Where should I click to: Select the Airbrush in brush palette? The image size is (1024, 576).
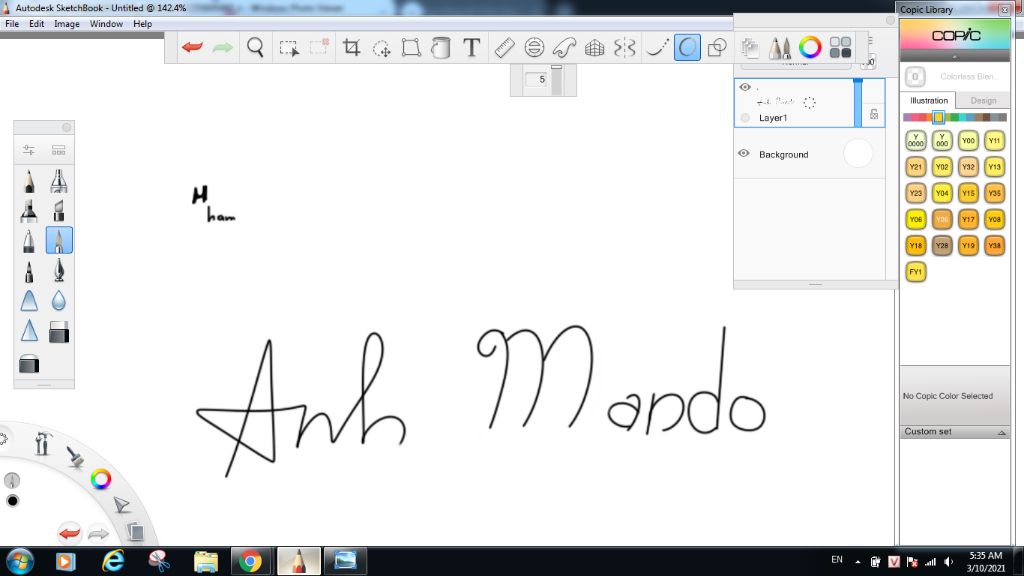coord(59,181)
